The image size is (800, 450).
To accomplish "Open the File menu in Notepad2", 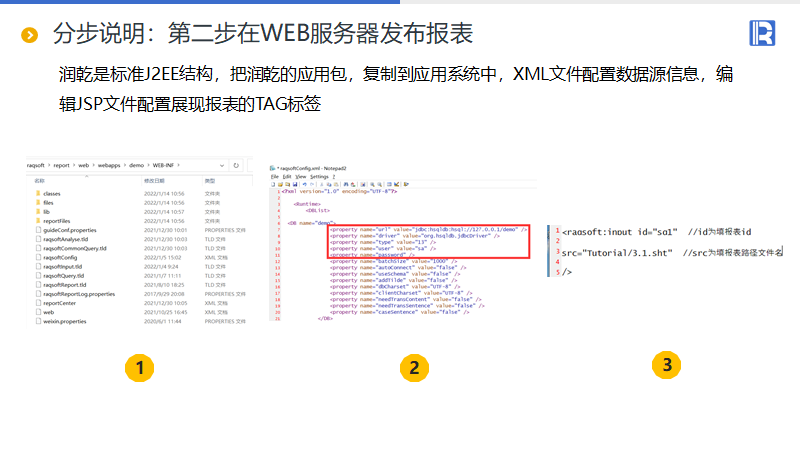I will point(274,177).
